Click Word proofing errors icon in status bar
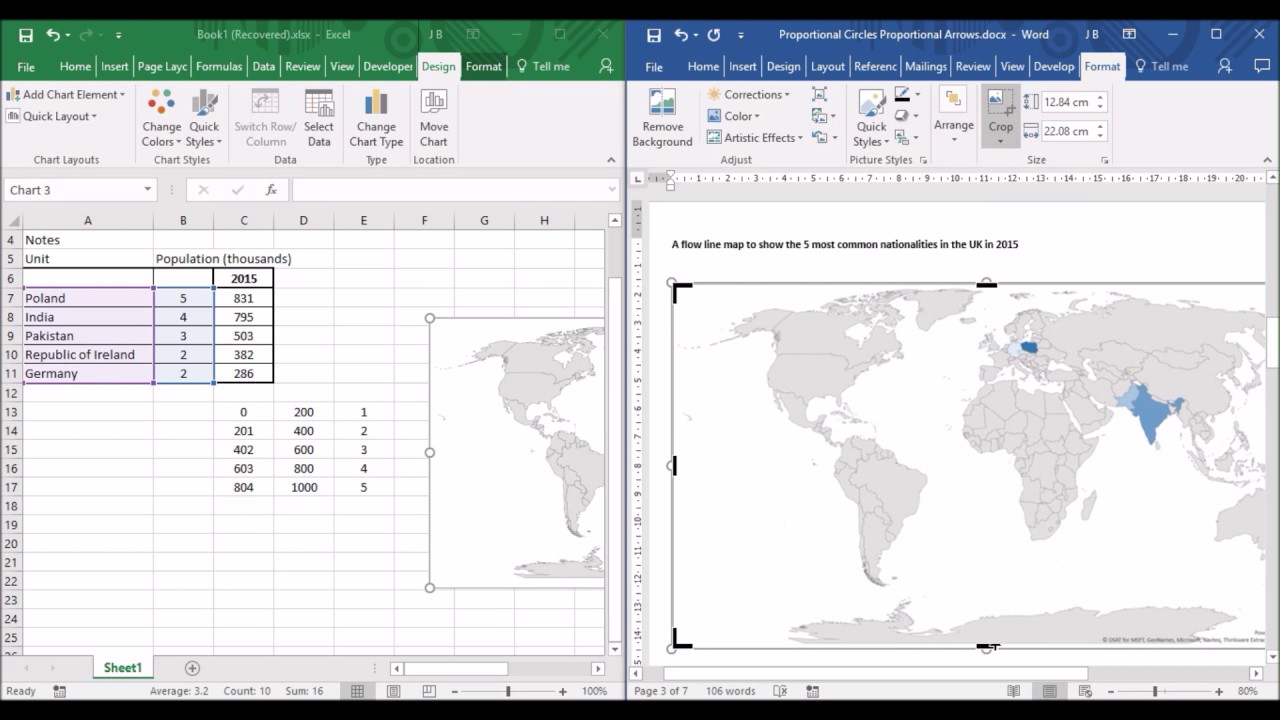 coord(780,691)
